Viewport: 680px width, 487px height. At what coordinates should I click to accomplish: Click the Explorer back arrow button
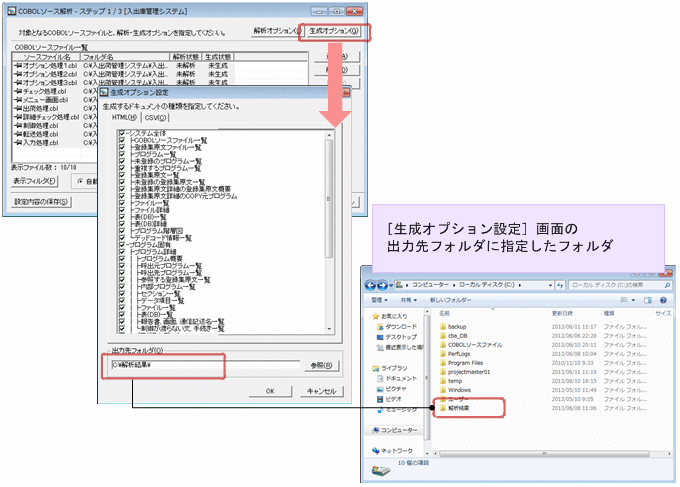[x=370, y=285]
